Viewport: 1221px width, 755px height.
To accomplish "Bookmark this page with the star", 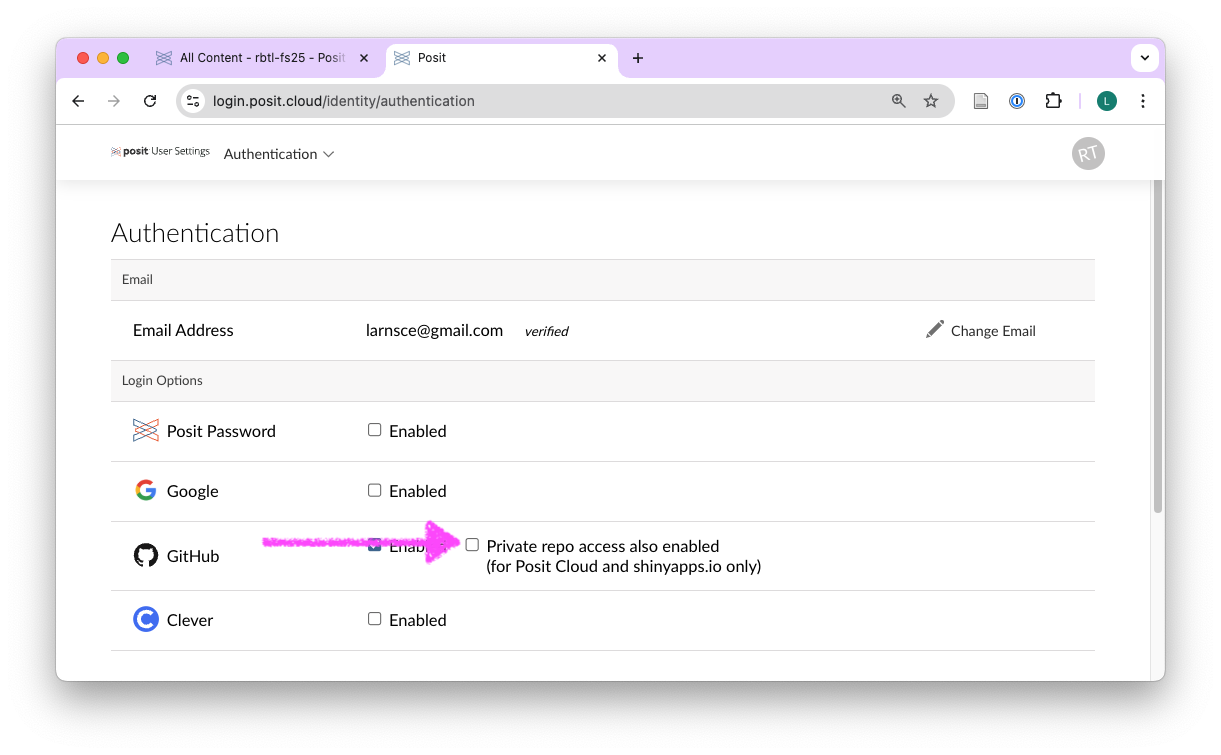I will 931,101.
